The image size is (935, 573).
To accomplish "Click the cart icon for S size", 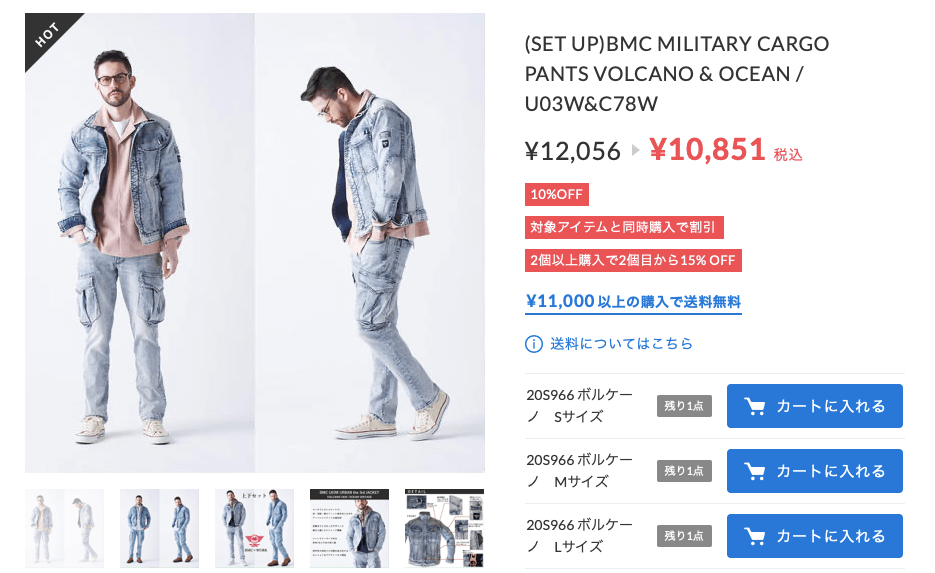I will pos(754,406).
